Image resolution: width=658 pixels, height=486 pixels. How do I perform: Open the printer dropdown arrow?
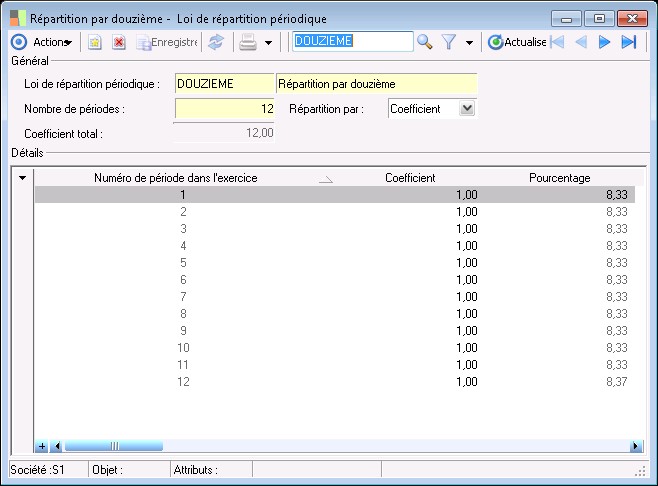click(268, 43)
